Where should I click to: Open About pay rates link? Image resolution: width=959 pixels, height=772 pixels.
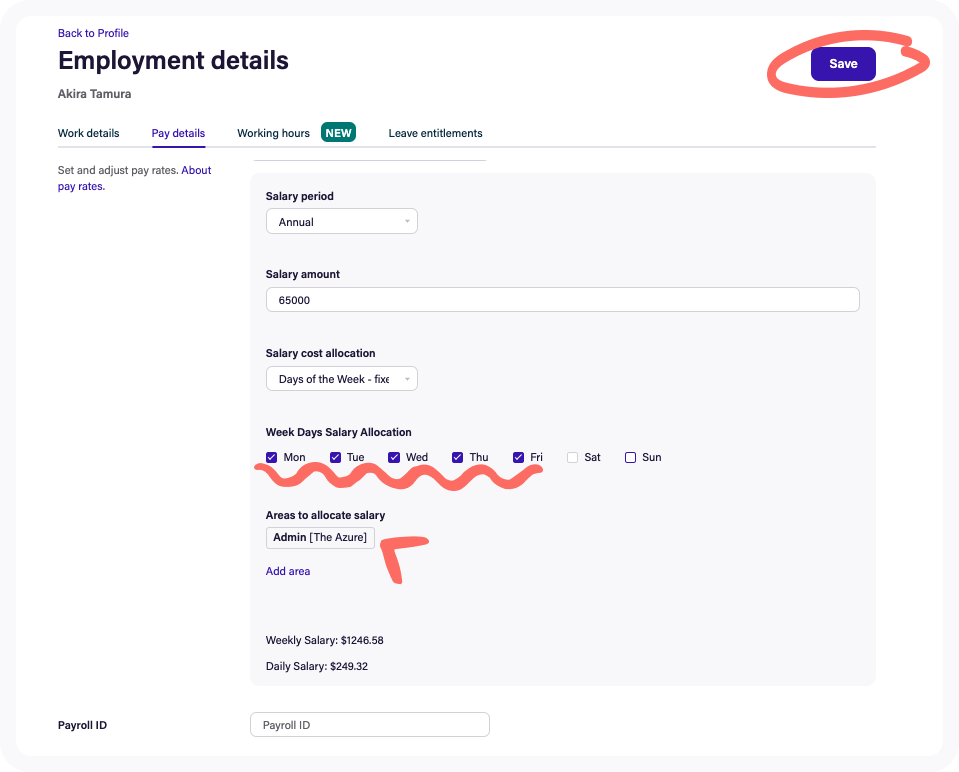coord(195,170)
